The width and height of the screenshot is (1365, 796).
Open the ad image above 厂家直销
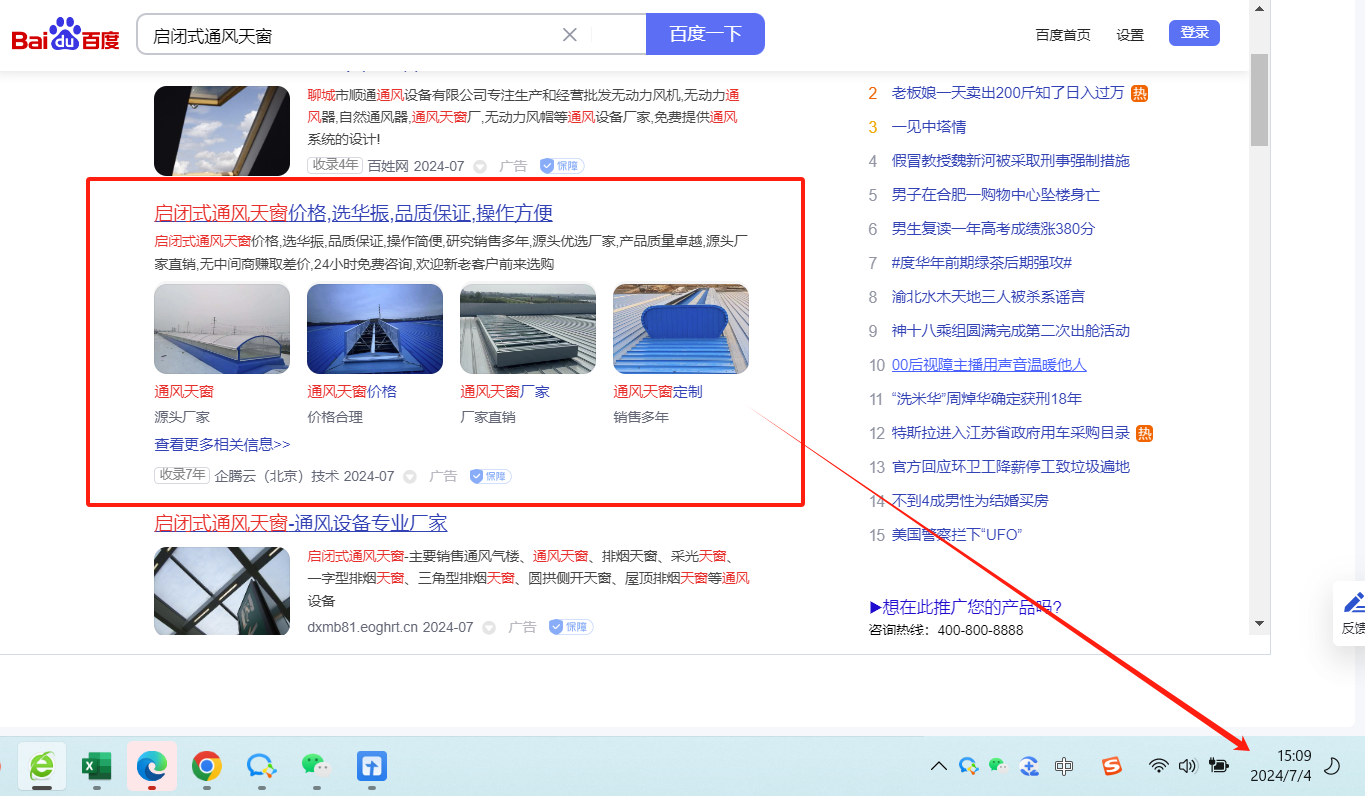[x=528, y=329]
